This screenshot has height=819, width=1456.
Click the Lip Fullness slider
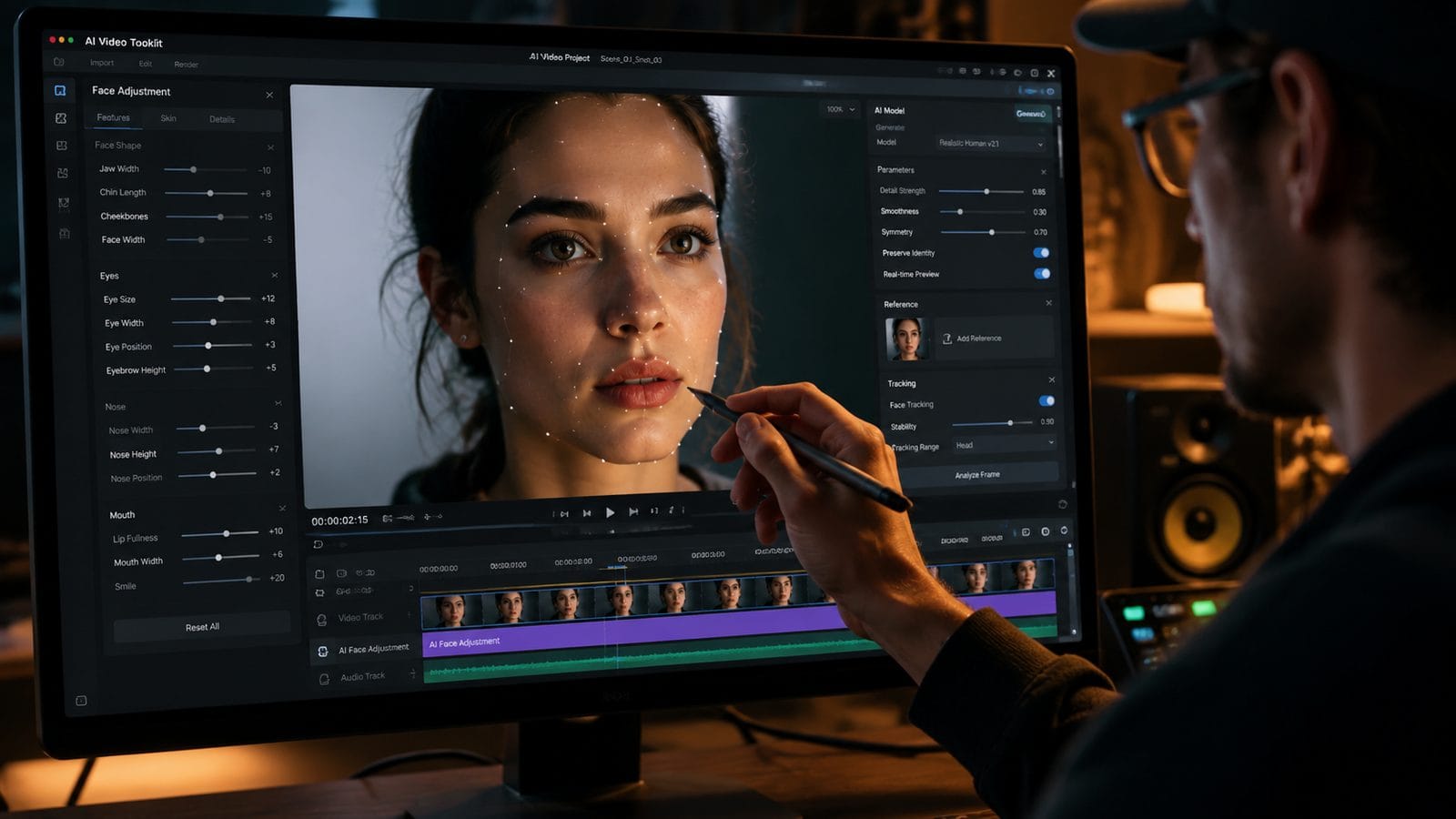220,533
